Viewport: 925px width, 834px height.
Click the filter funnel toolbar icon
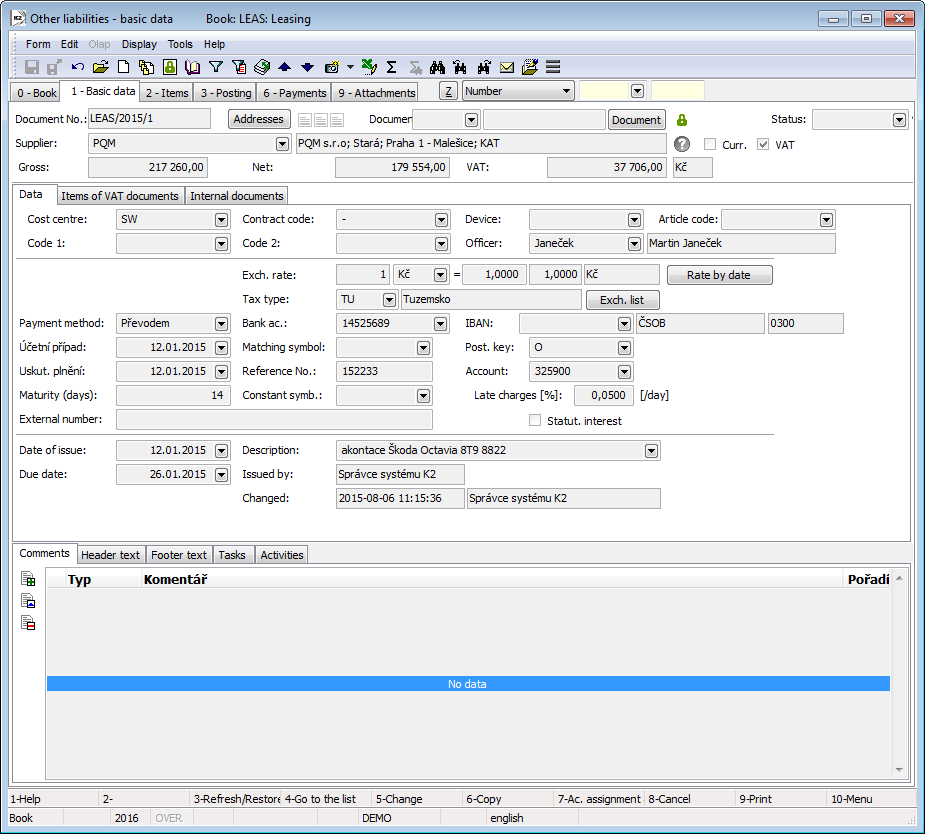click(x=216, y=67)
